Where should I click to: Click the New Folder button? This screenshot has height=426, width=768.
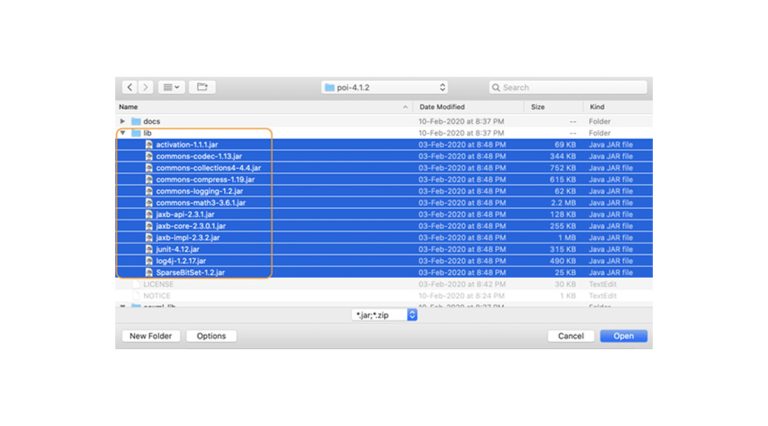(151, 336)
